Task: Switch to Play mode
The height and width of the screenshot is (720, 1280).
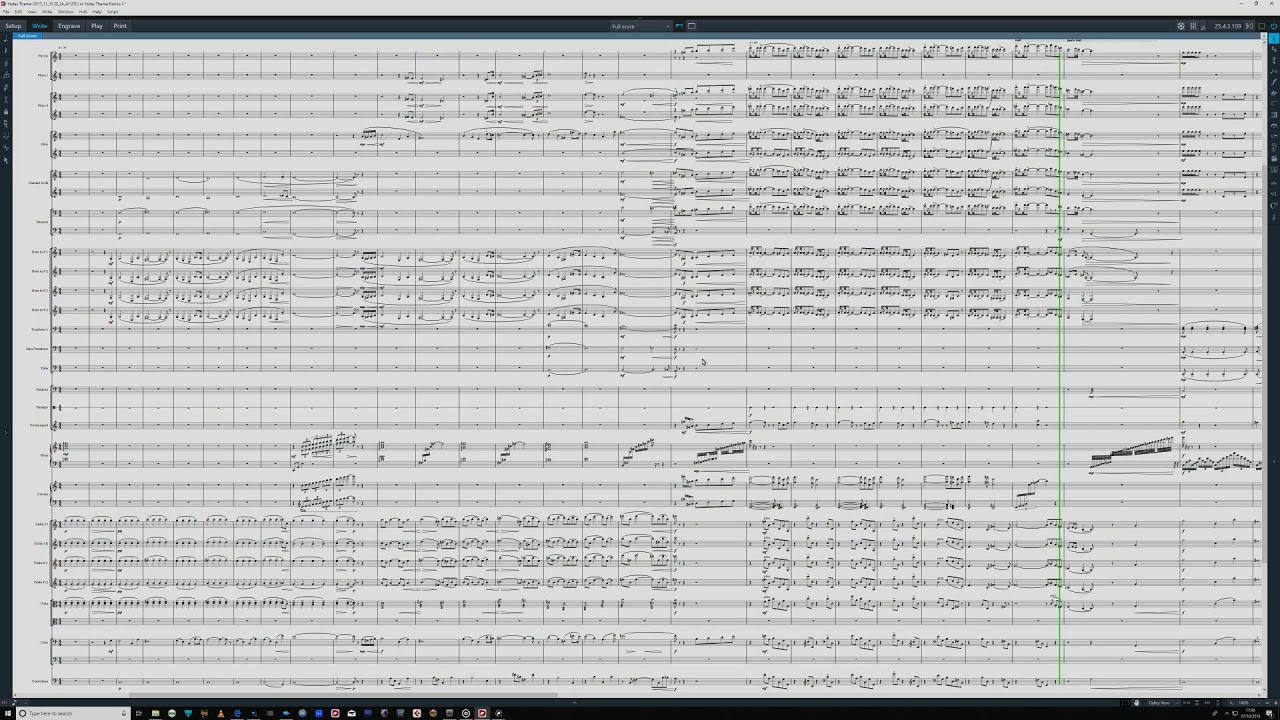Action: coord(97,26)
